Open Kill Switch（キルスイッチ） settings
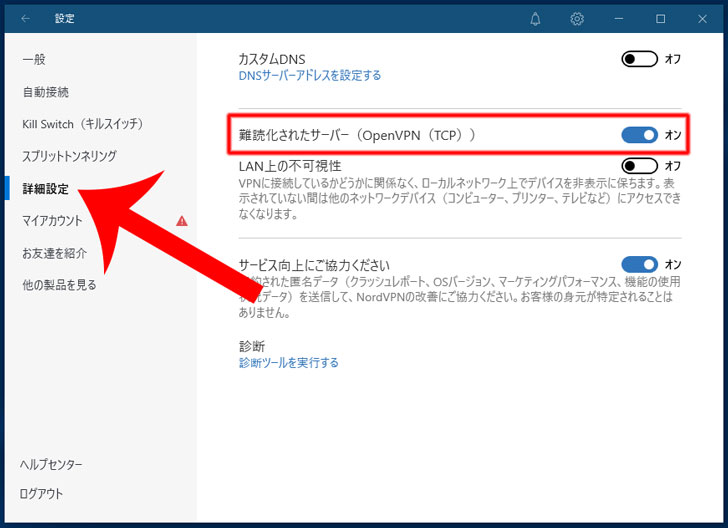This screenshot has width=728, height=528. click(x=82, y=124)
